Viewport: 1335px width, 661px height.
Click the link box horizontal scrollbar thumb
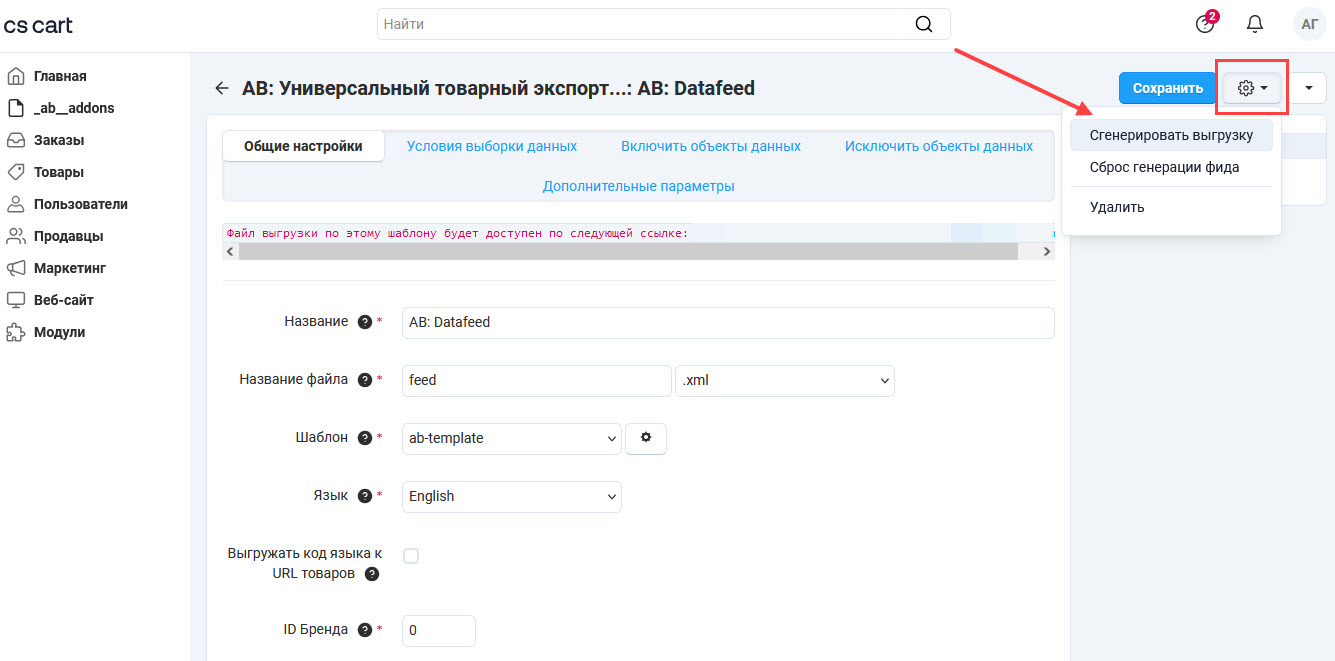[628, 252]
